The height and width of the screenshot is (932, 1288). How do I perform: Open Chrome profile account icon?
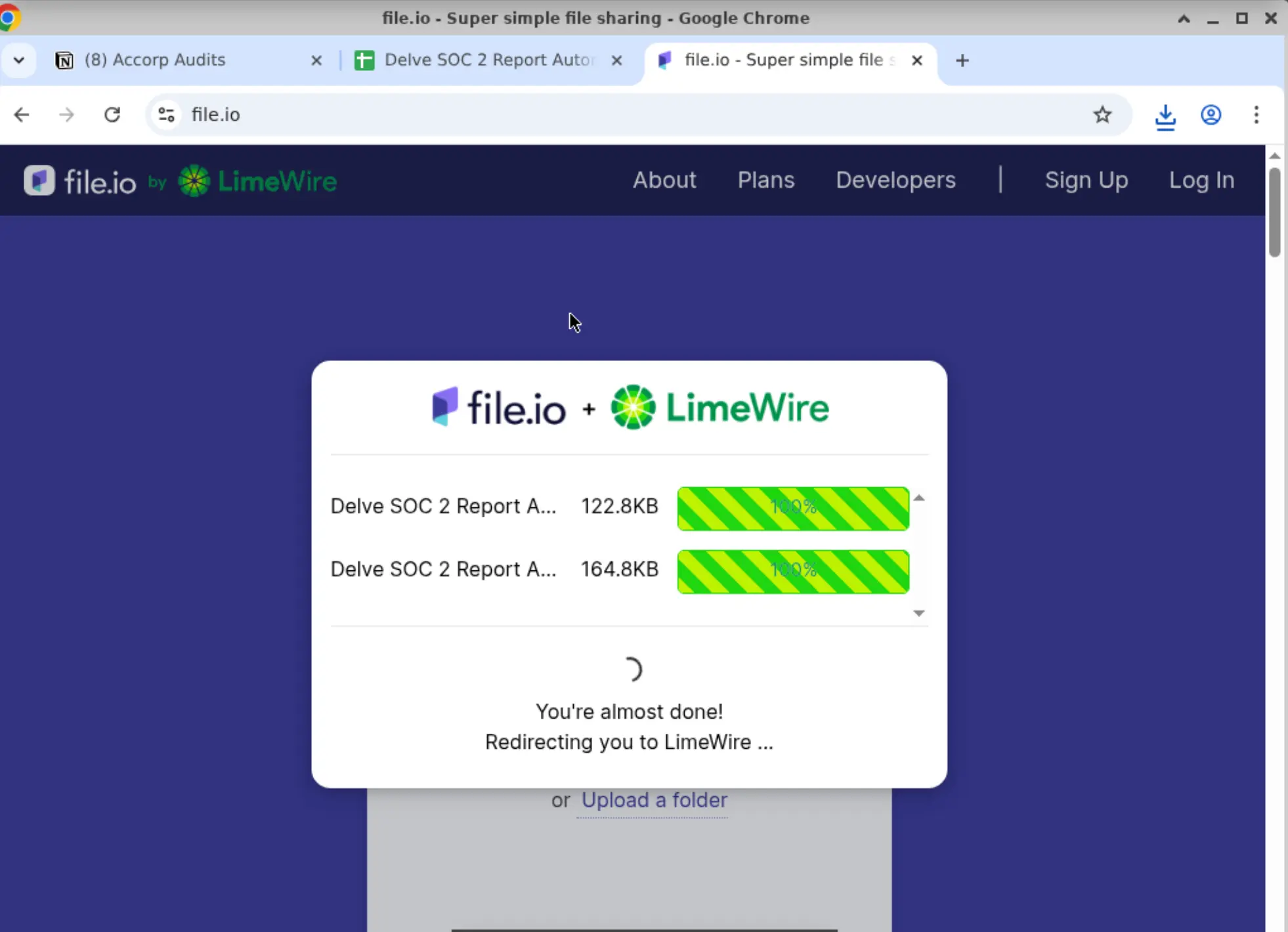(1211, 115)
